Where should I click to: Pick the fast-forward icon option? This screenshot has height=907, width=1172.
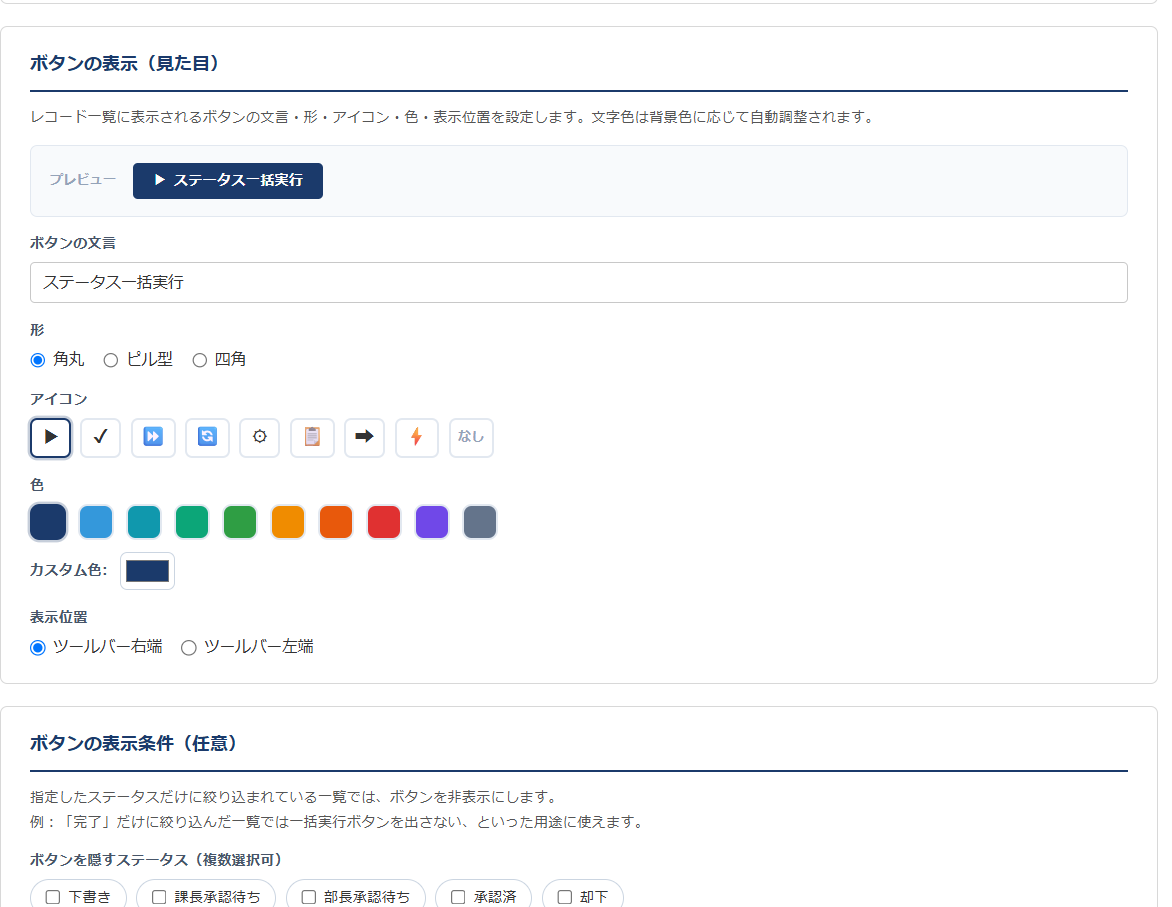click(x=153, y=437)
